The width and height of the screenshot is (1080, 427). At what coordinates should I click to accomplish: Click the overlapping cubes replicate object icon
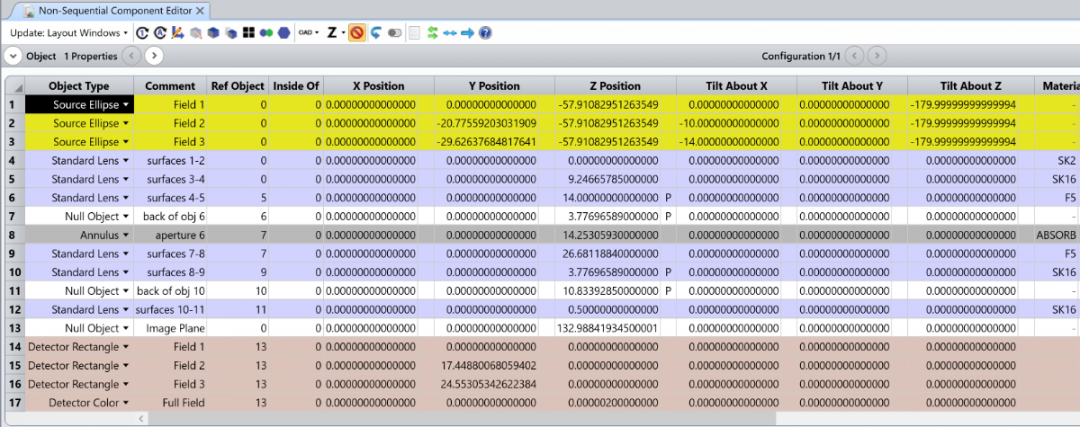coord(231,32)
